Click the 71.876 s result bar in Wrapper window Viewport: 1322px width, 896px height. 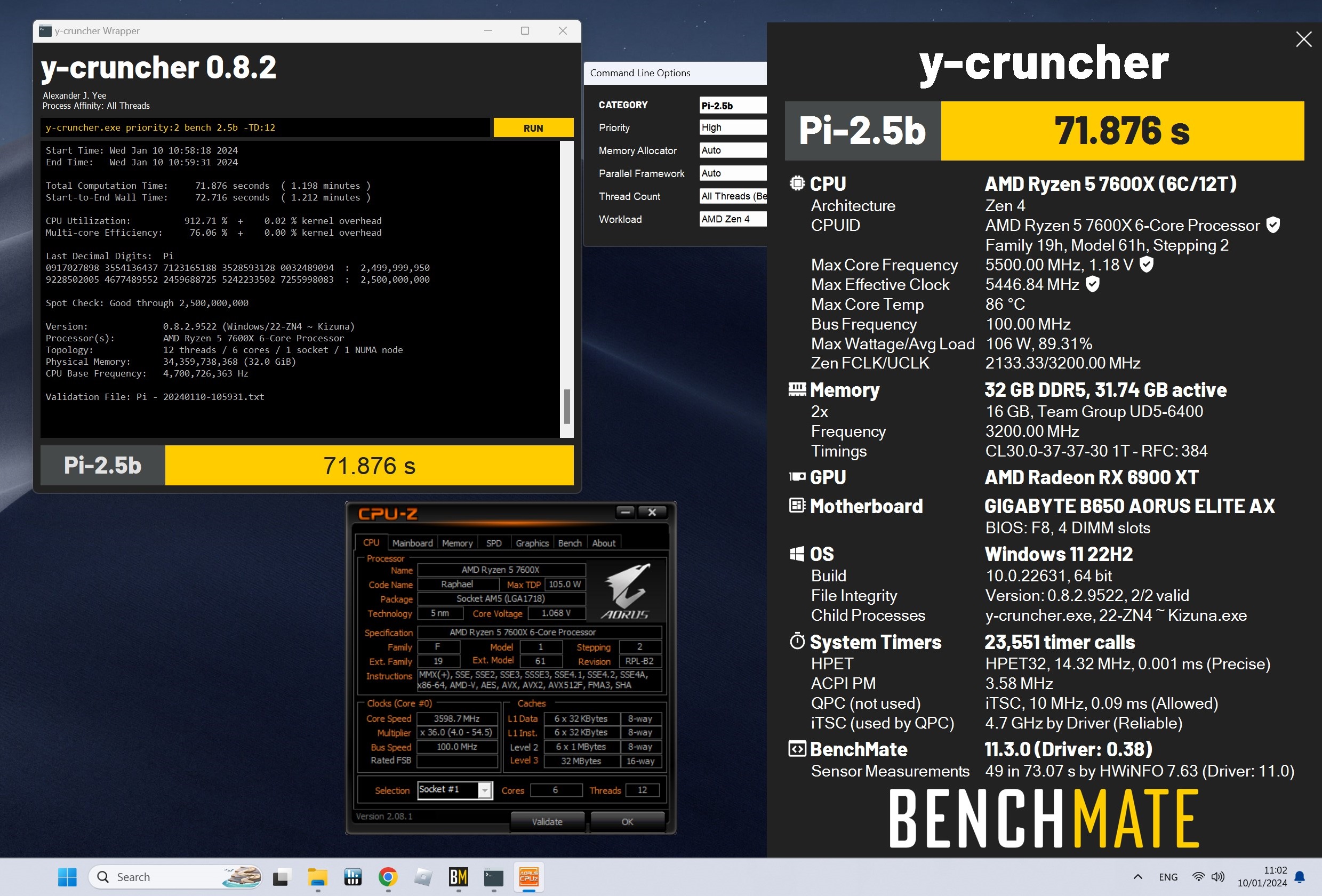click(x=369, y=466)
